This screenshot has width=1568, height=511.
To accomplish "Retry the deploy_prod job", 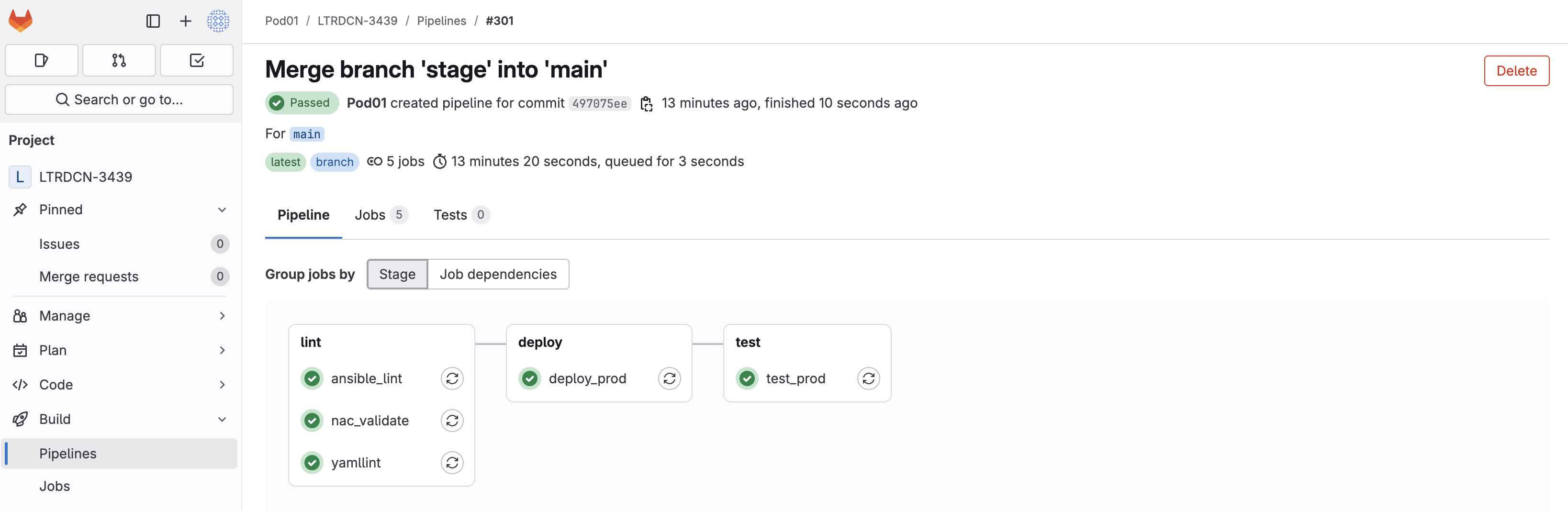I will (x=669, y=378).
